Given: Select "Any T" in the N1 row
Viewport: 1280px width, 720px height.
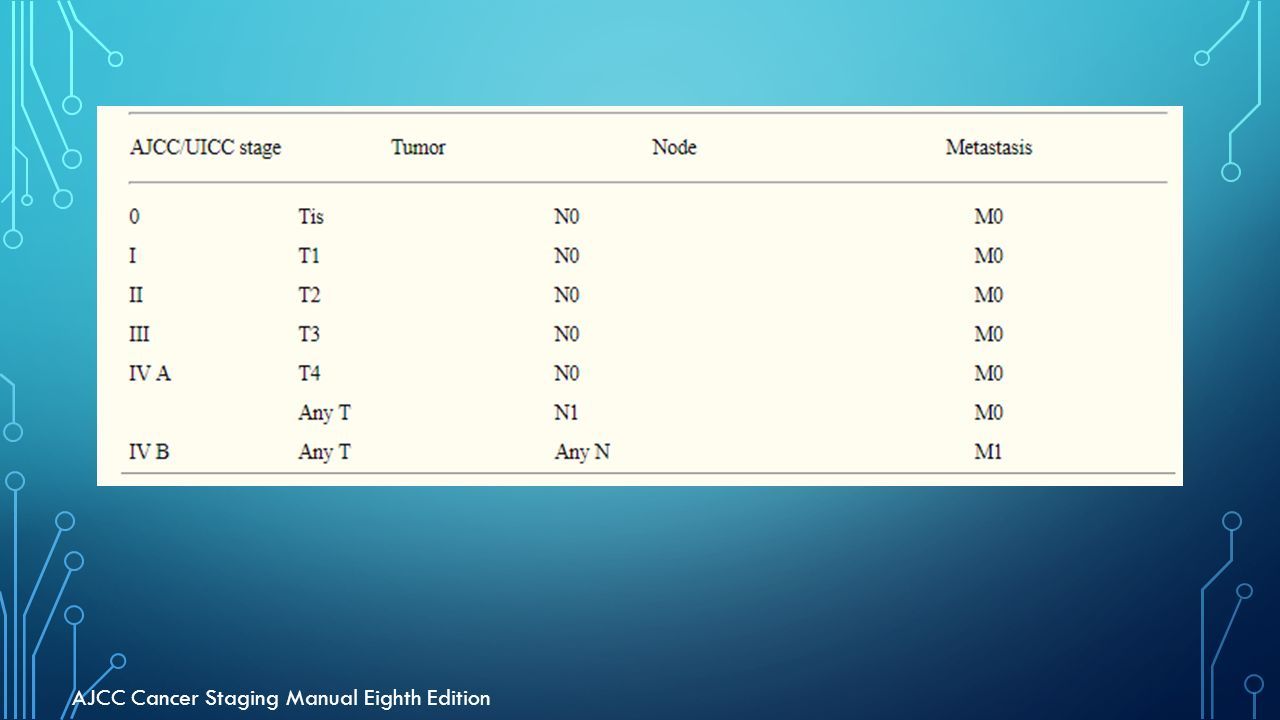Looking at the screenshot, I should pyautogui.click(x=324, y=413).
